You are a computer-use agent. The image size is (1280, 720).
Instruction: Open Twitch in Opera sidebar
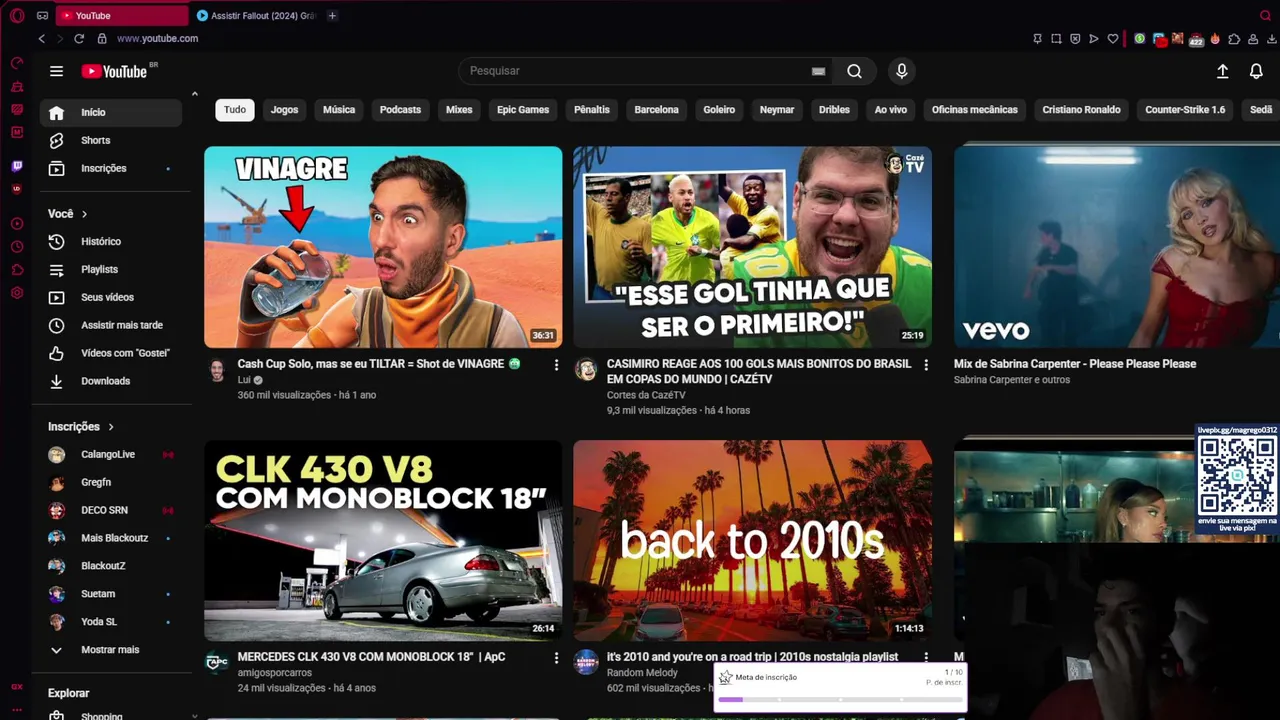point(17,166)
